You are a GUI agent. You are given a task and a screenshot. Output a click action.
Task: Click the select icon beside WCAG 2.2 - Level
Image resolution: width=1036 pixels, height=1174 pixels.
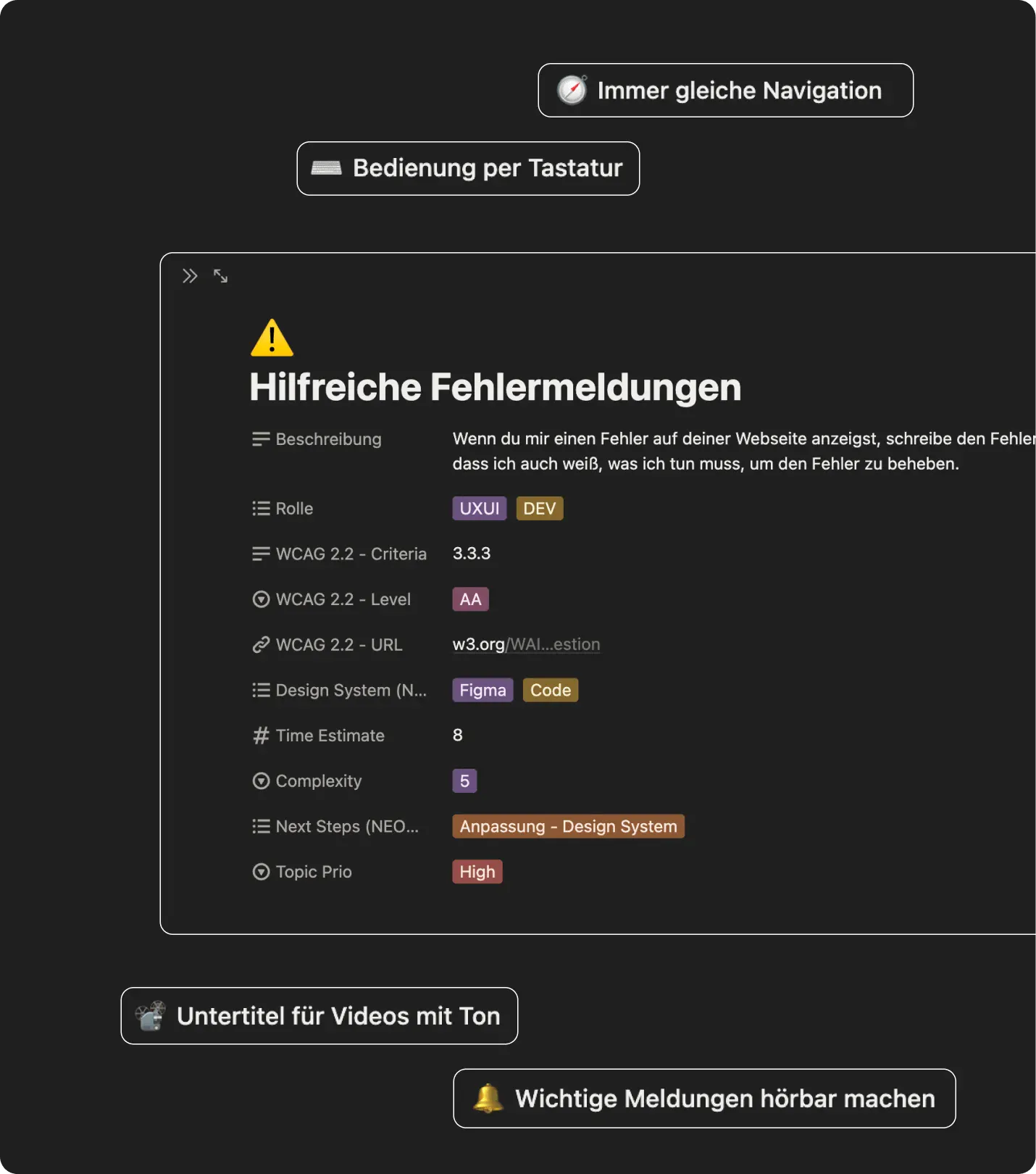coord(261,599)
